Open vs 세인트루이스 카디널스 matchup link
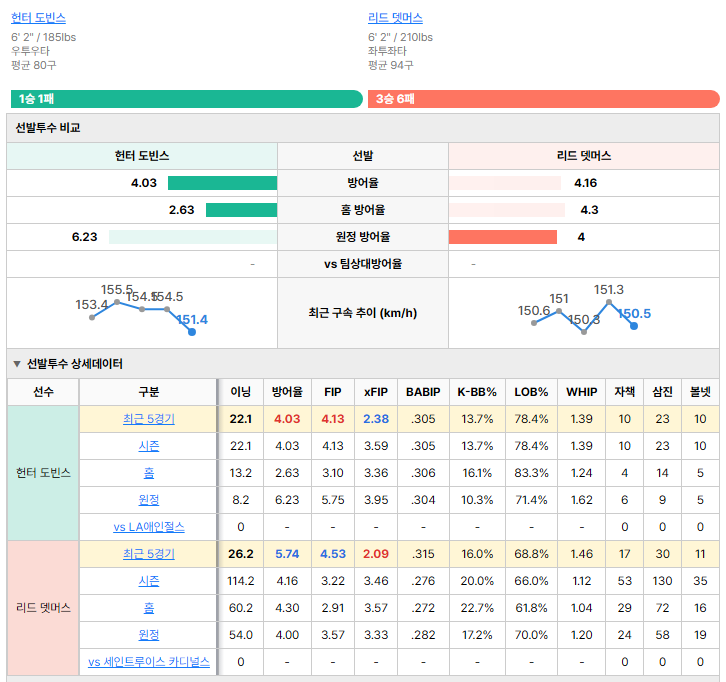The image size is (726, 682). click(x=149, y=662)
